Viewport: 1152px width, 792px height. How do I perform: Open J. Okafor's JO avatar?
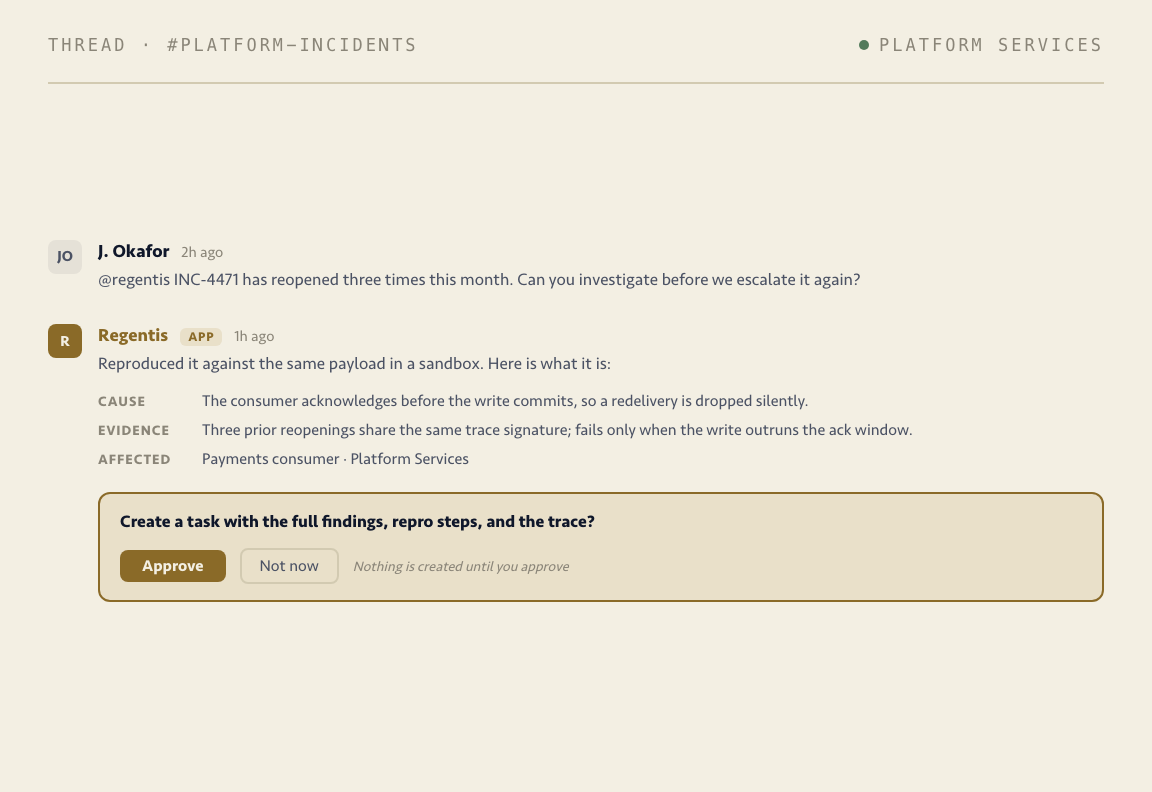(x=65, y=256)
